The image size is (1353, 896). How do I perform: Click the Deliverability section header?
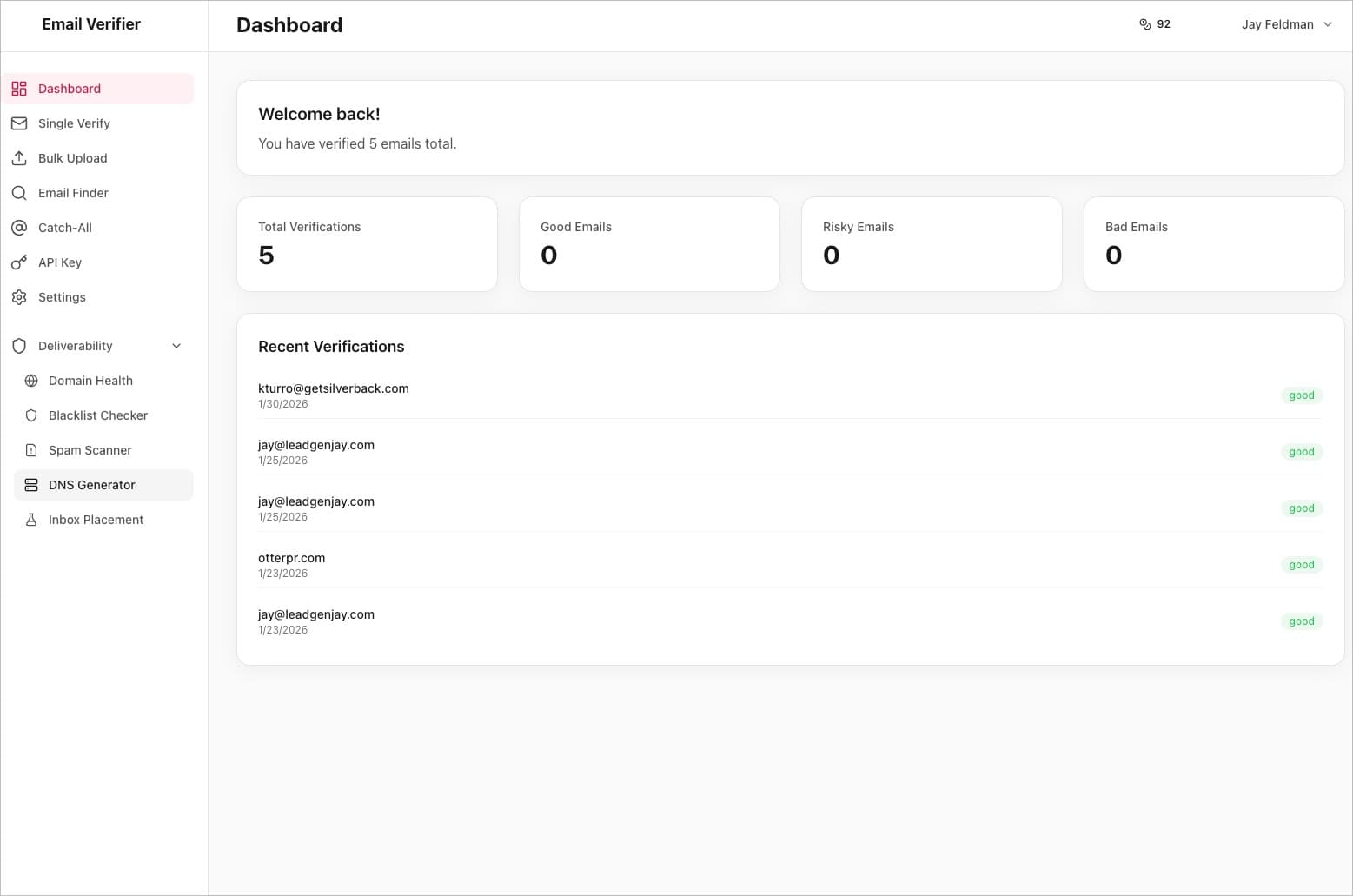(76, 346)
